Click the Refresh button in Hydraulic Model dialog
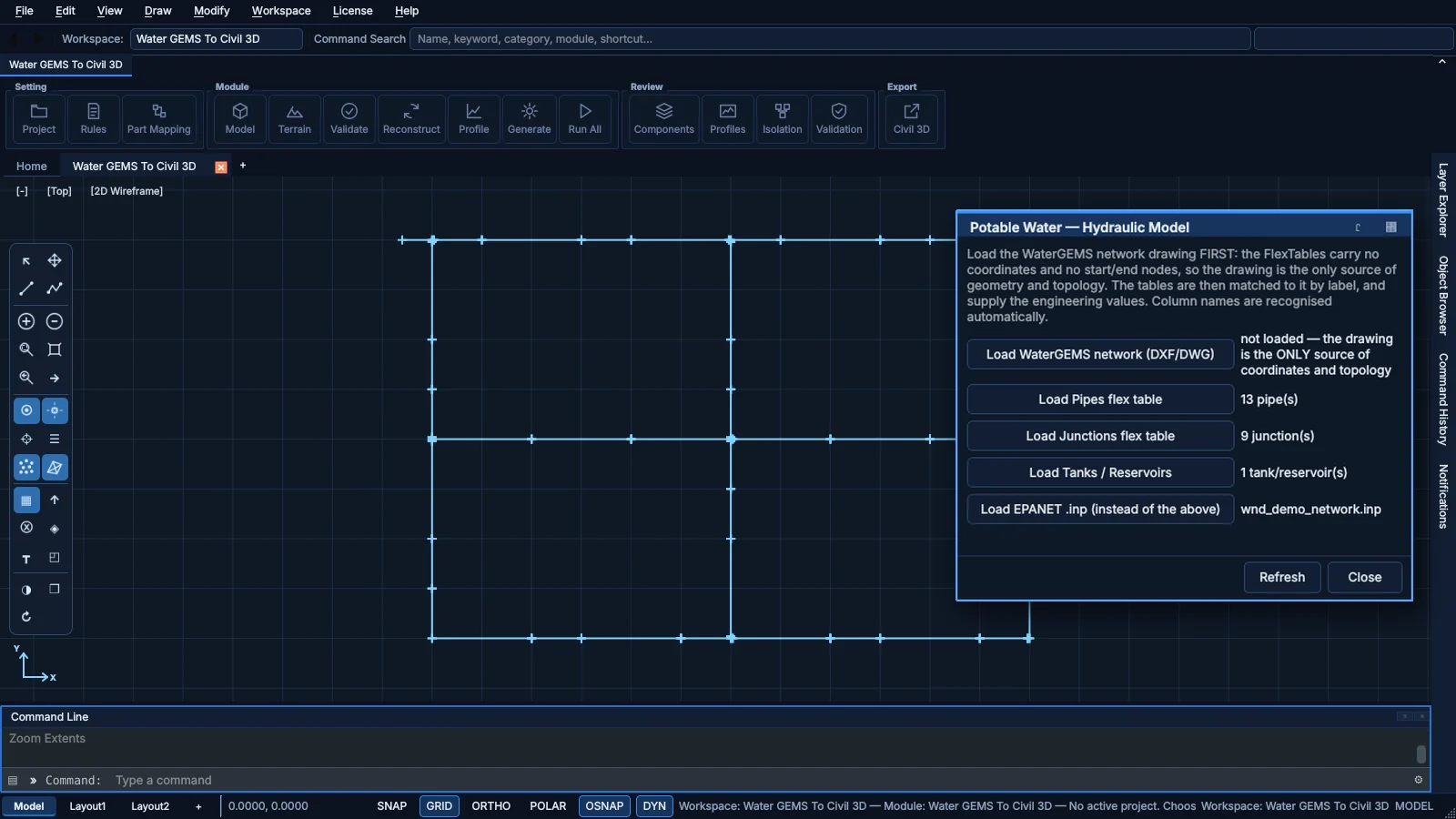Screen dimensions: 1456x819 point(1282,577)
